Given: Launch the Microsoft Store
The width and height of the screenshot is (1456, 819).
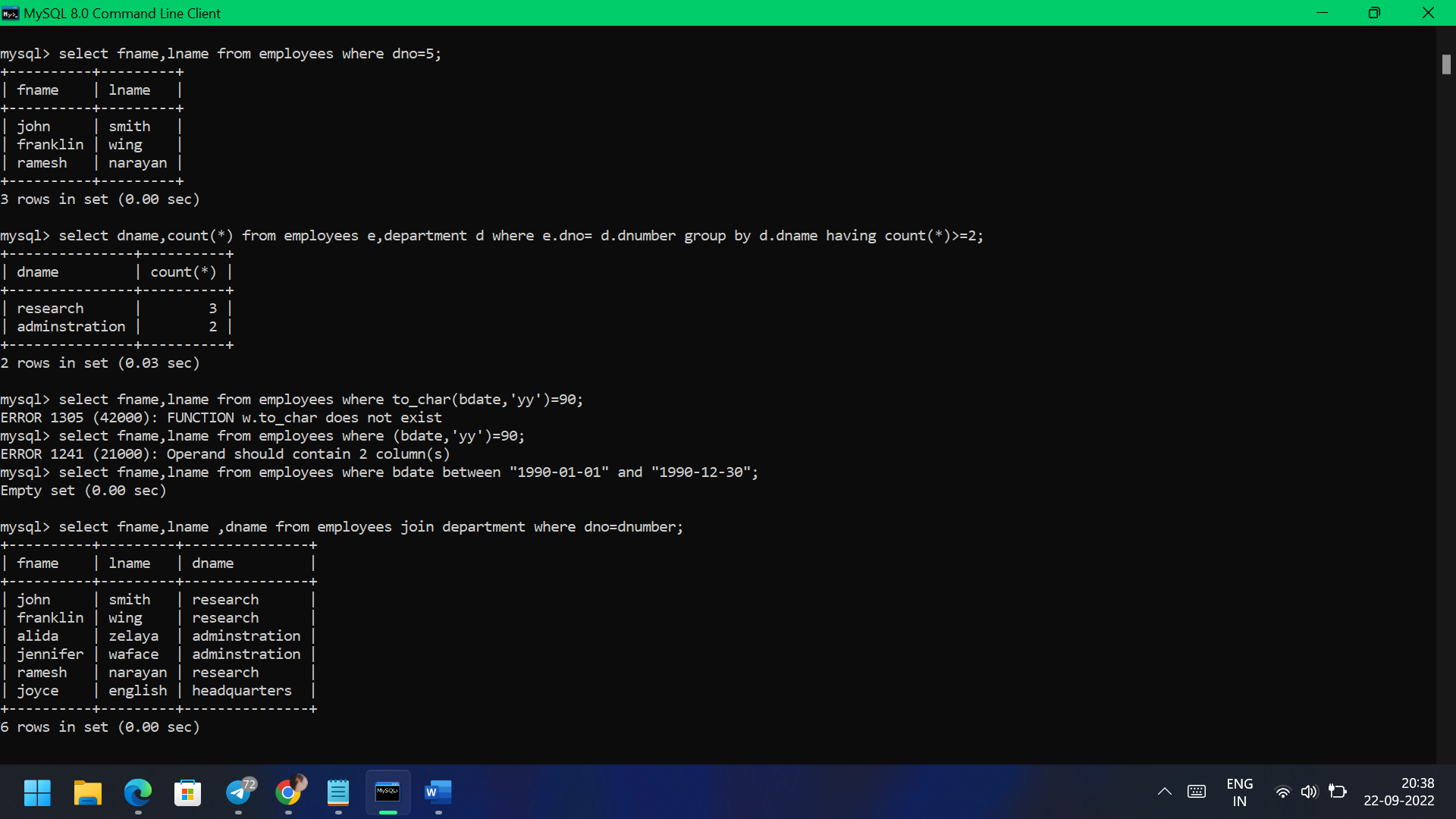Looking at the screenshot, I should point(187,793).
